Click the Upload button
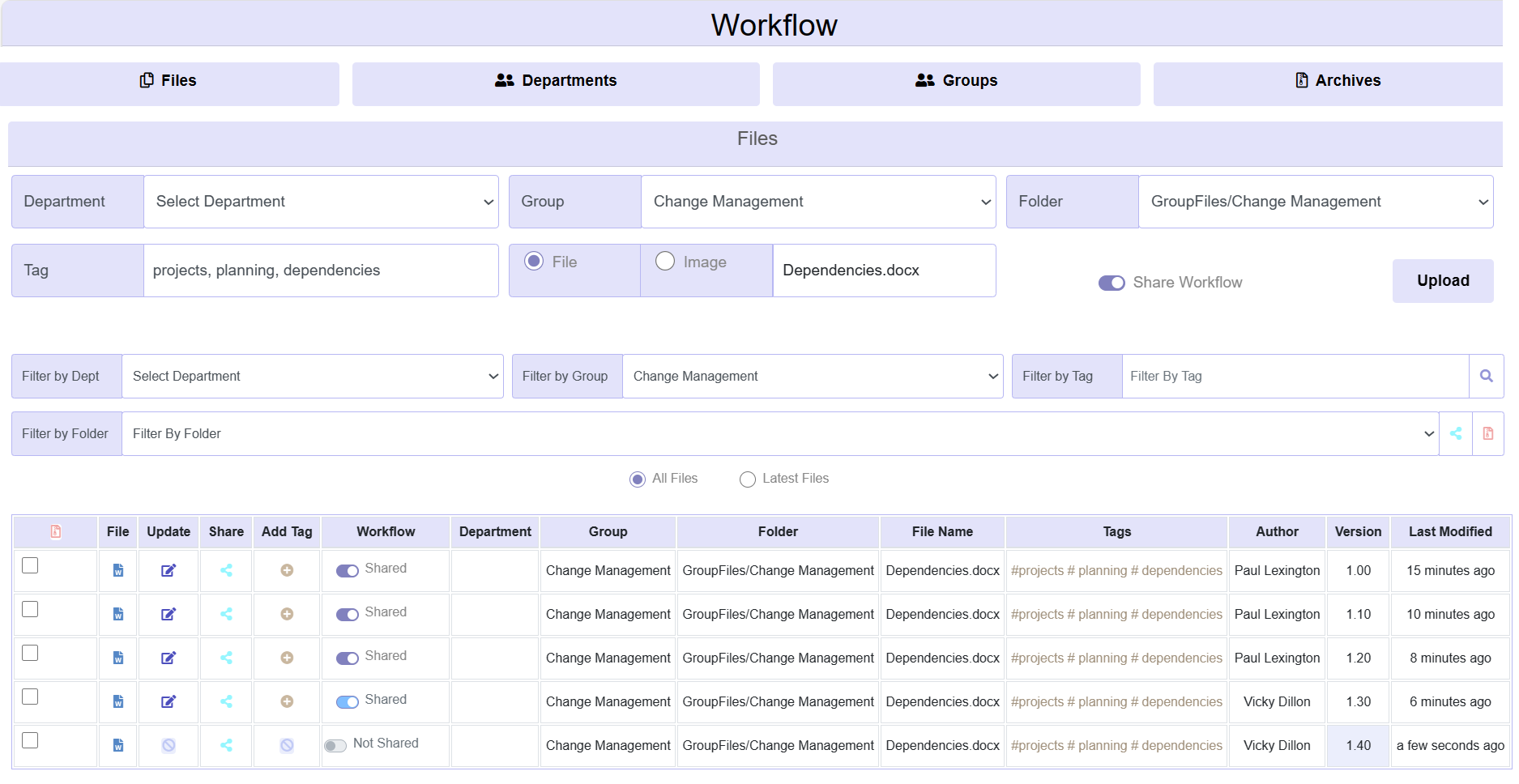 1443,280
